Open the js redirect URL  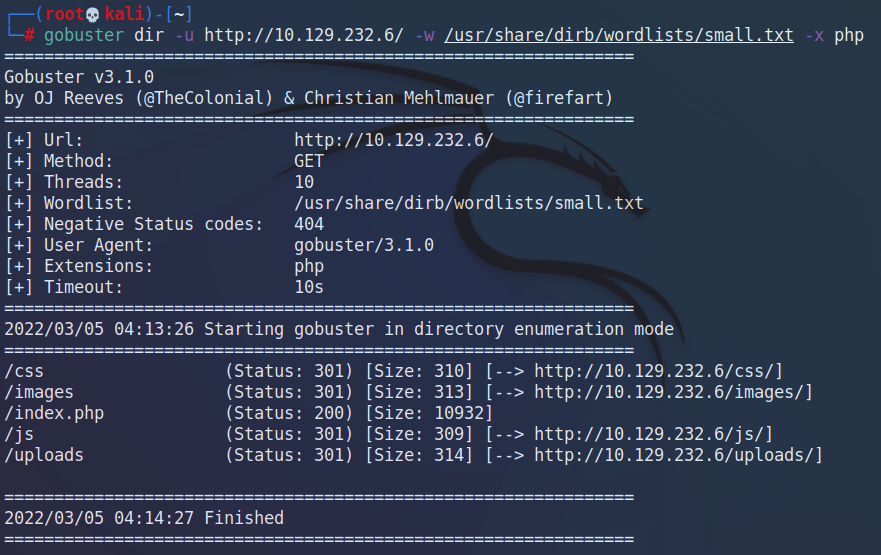coord(653,434)
